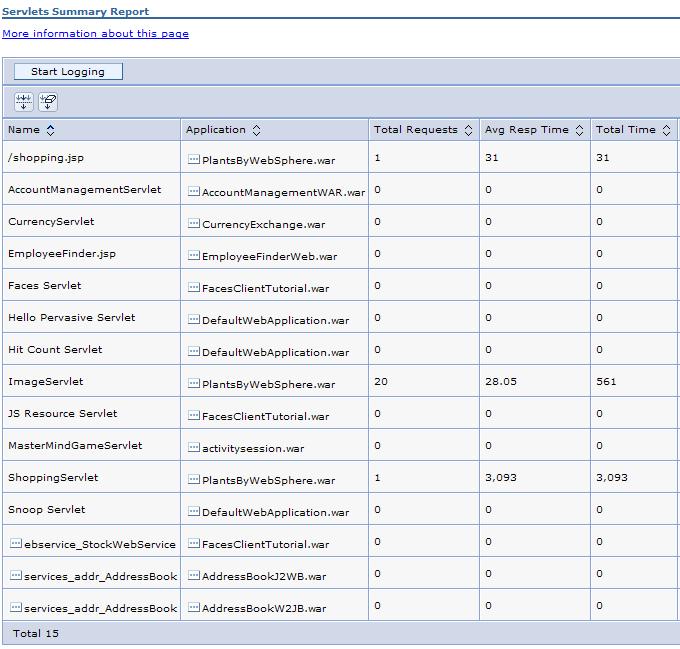Click the Total 15 footer text
This screenshot has width=680, height=649.
[36, 634]
